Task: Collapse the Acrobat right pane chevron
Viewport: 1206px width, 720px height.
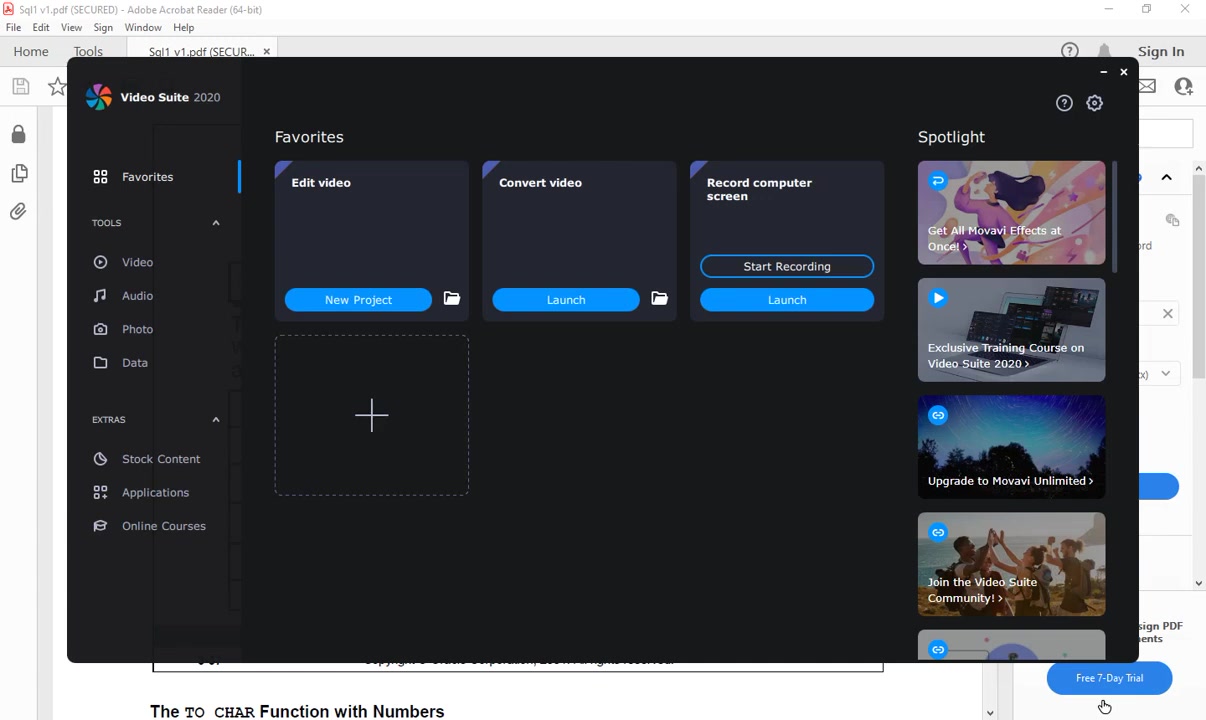Action: [x=1166, y=177]
